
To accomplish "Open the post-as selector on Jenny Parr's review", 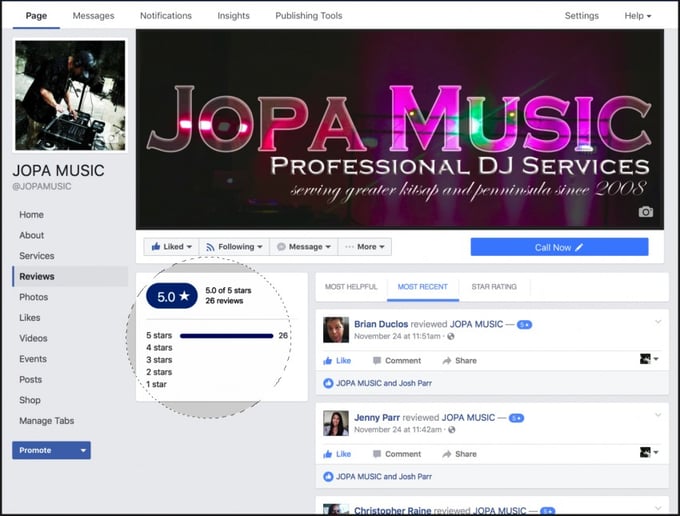I will [x=649, y=452].
